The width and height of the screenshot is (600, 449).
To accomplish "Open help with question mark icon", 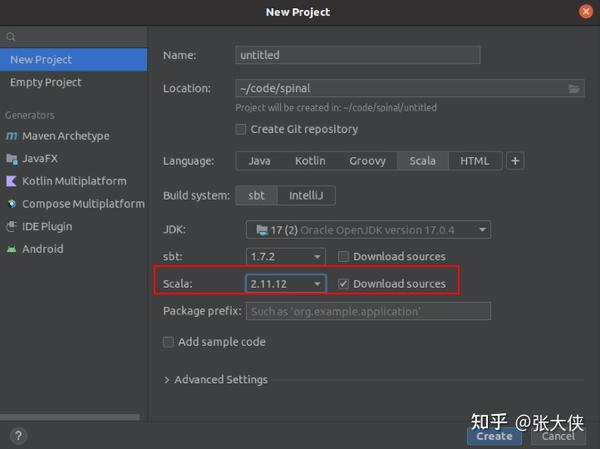I will pyautogui.click(x=18, y=436).
